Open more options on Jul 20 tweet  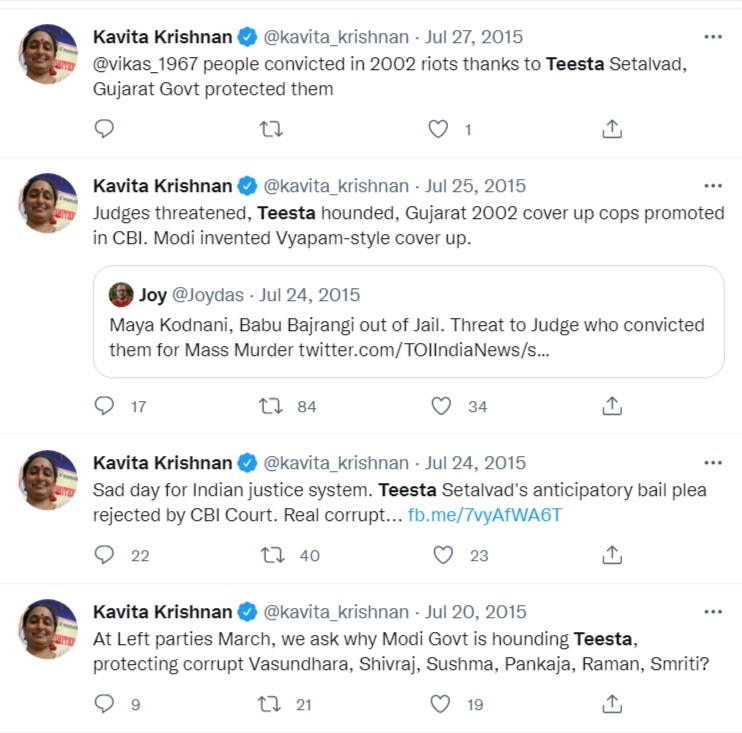coord(712,612)
